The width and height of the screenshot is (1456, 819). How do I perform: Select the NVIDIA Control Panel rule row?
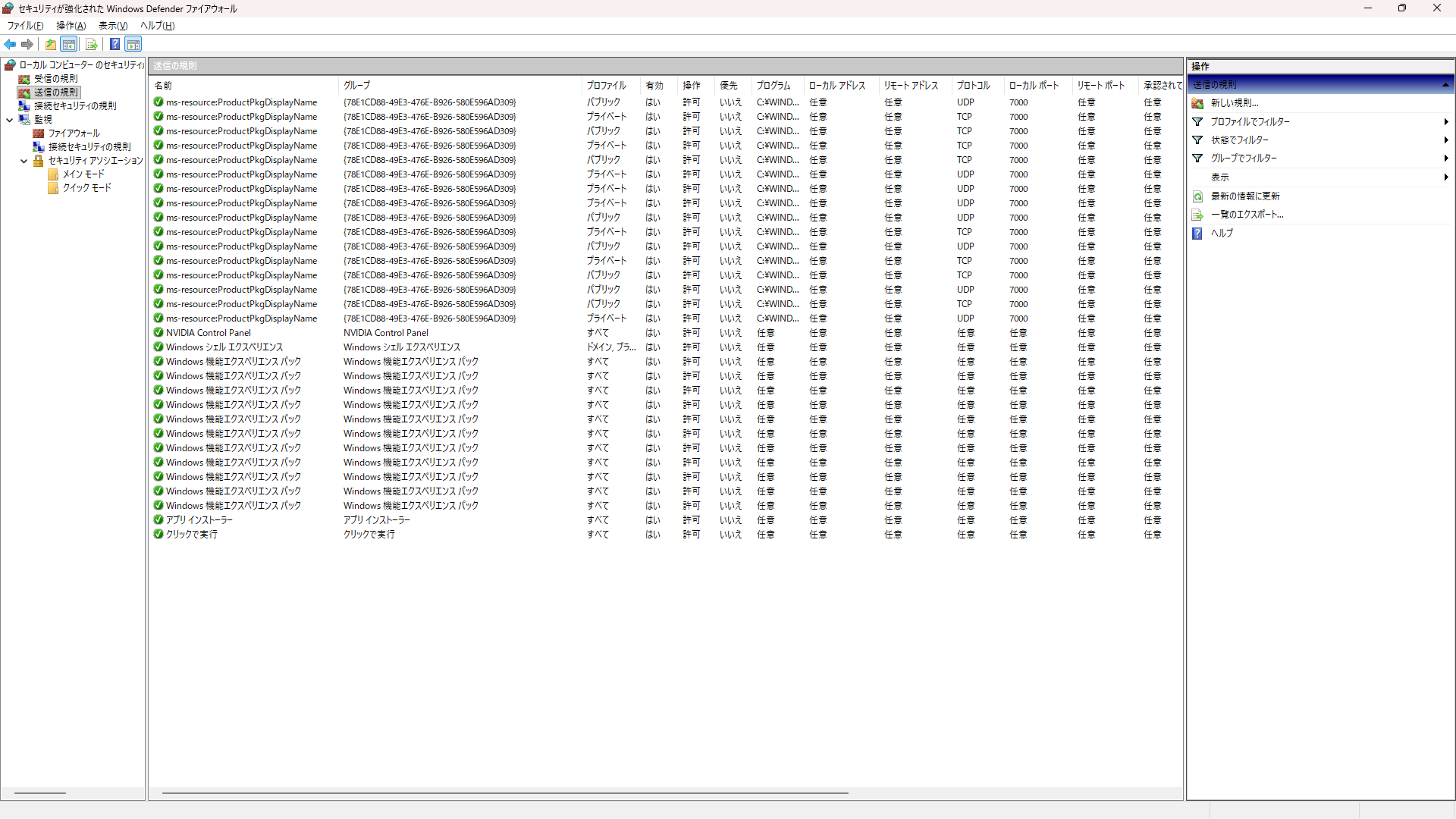coord(209,333)
